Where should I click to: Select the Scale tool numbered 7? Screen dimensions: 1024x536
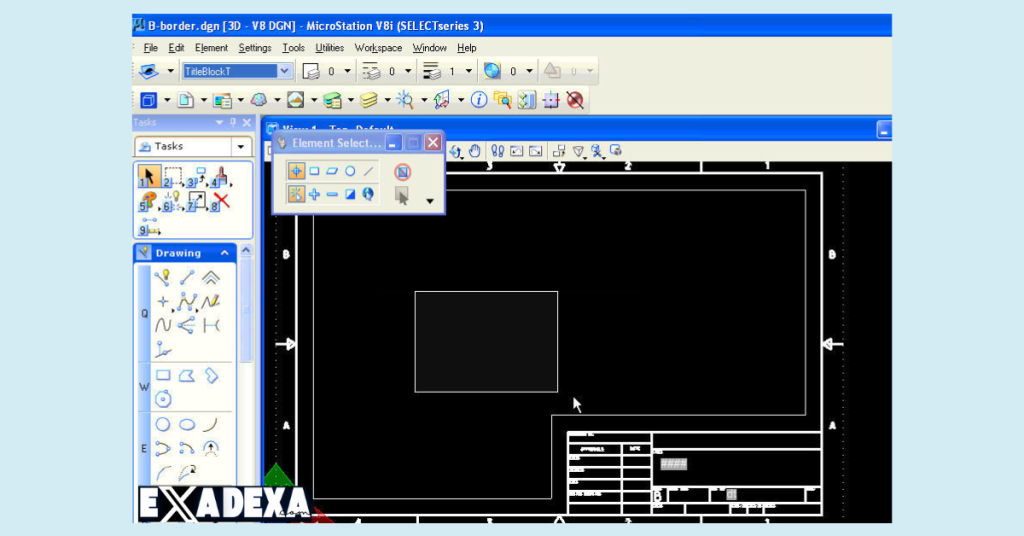197,200
